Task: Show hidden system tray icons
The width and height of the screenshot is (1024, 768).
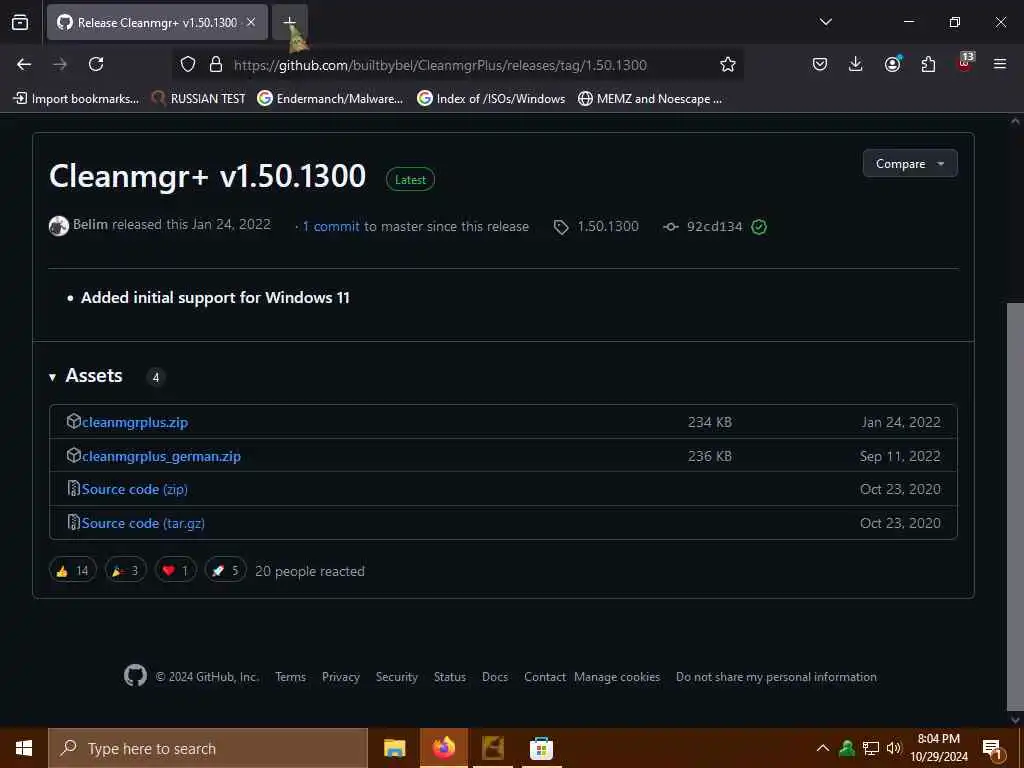Action: coord(823,748)
